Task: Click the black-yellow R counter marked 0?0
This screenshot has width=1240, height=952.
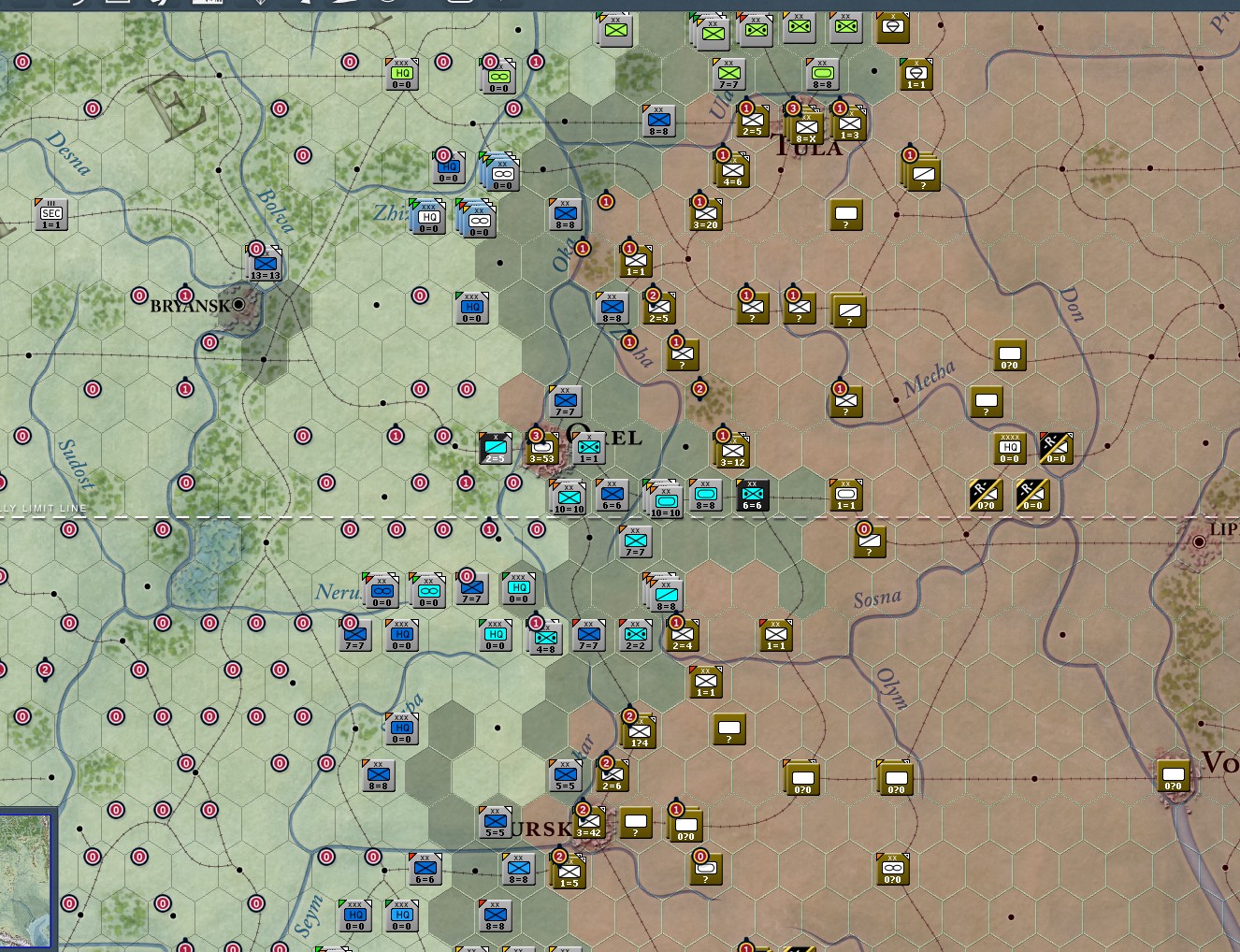Action: pyautogui.click(x=987, y=495)
